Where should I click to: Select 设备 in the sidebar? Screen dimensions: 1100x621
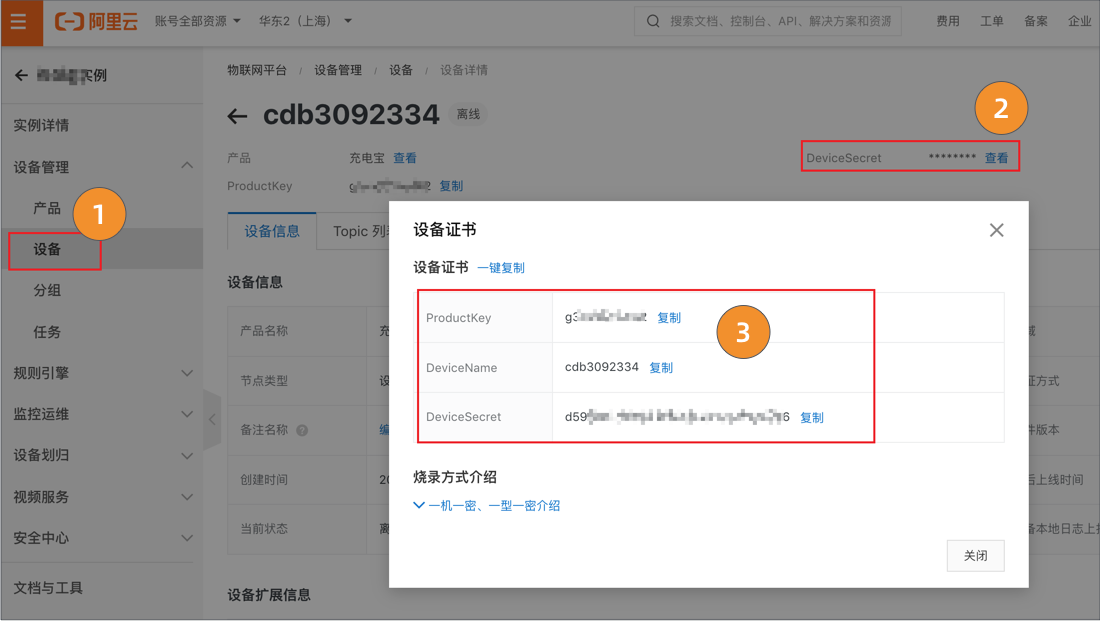point(47,250)
